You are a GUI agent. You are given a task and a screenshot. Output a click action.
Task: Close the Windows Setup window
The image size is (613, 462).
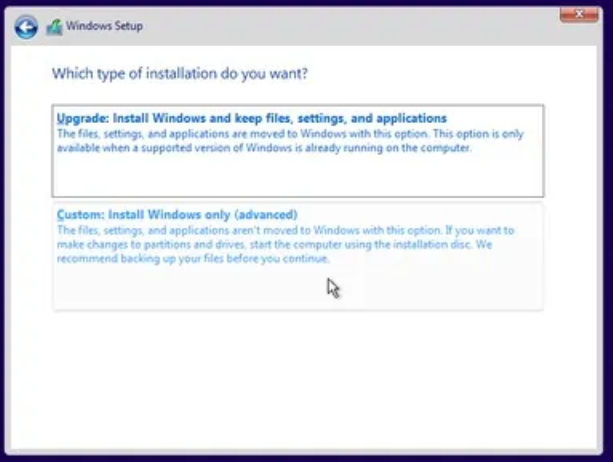pyautogui.click(x=579, y=15)
